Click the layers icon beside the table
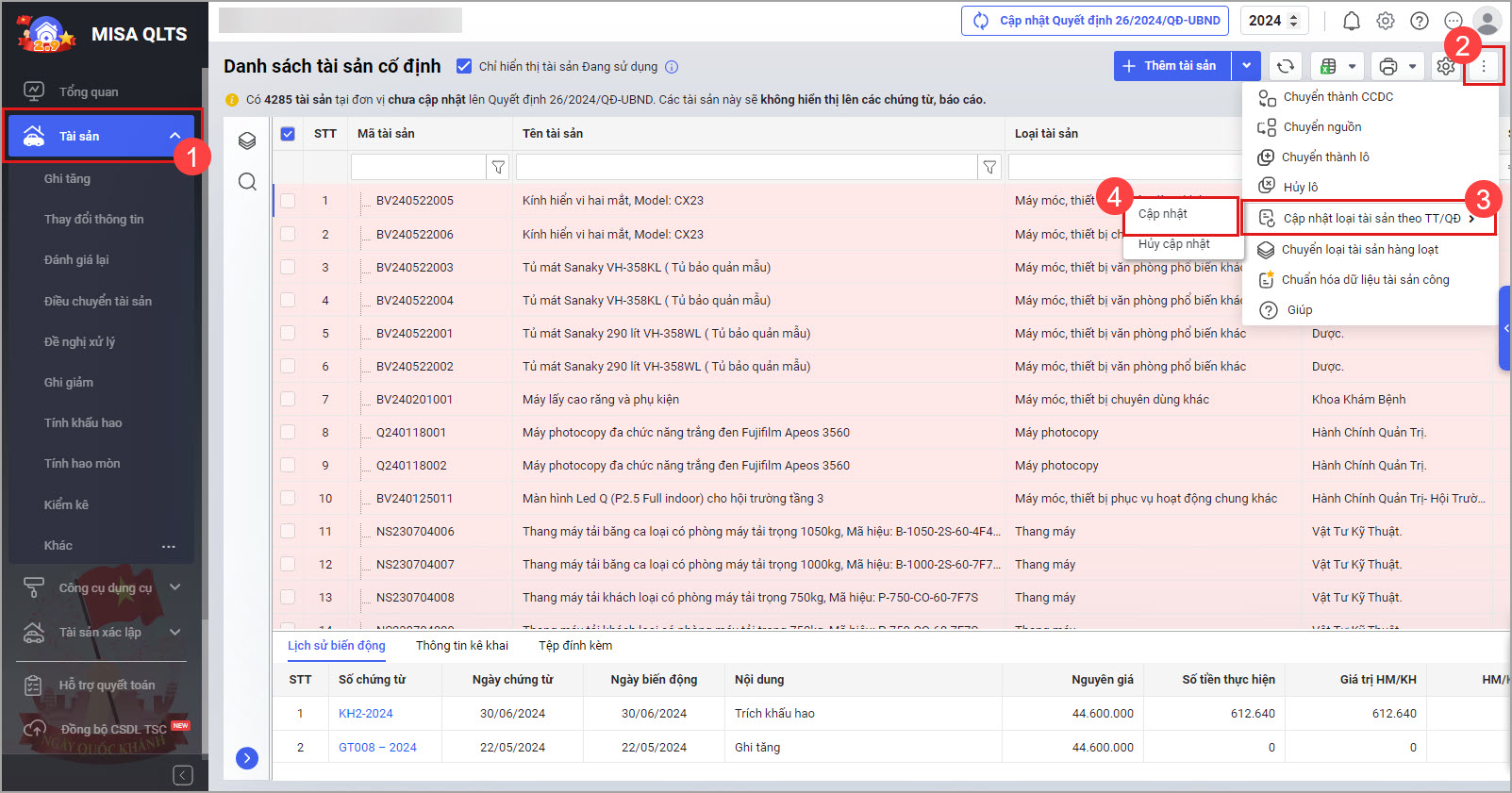This screenshot has height=793, width=1512. [x=247, y=140]
